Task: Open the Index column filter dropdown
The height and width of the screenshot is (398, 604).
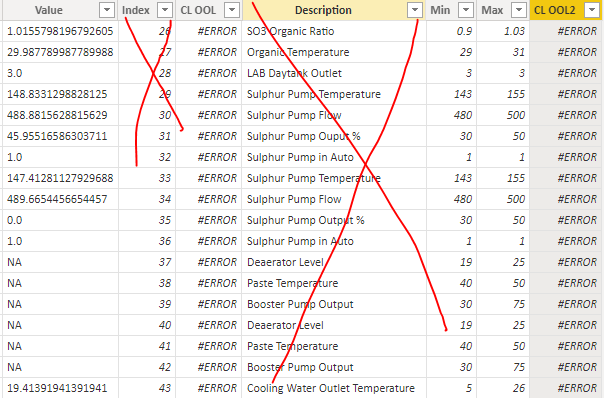Action: click(165, 10)
